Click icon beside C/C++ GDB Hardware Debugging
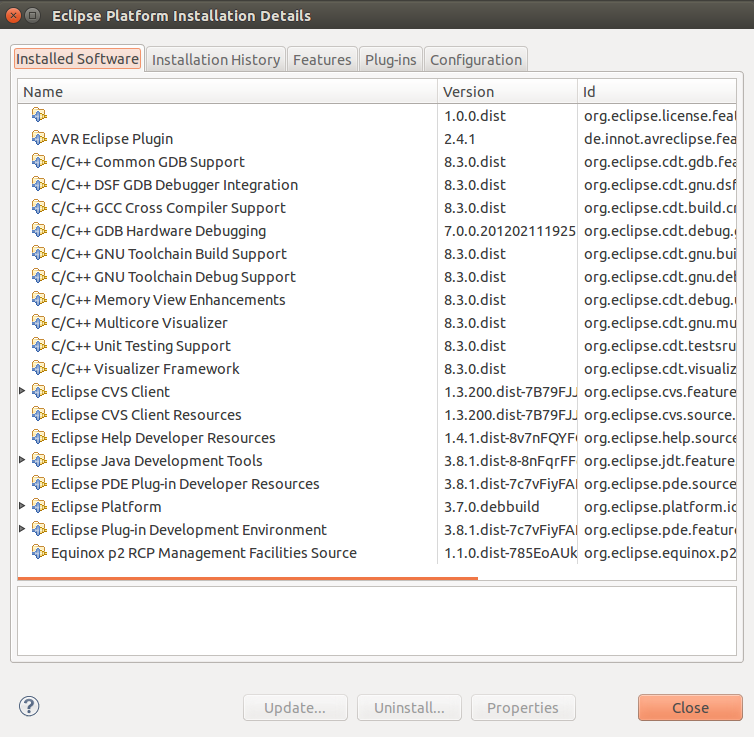The image size is (754, 737). pyautogui.click(x=39, y=231)
